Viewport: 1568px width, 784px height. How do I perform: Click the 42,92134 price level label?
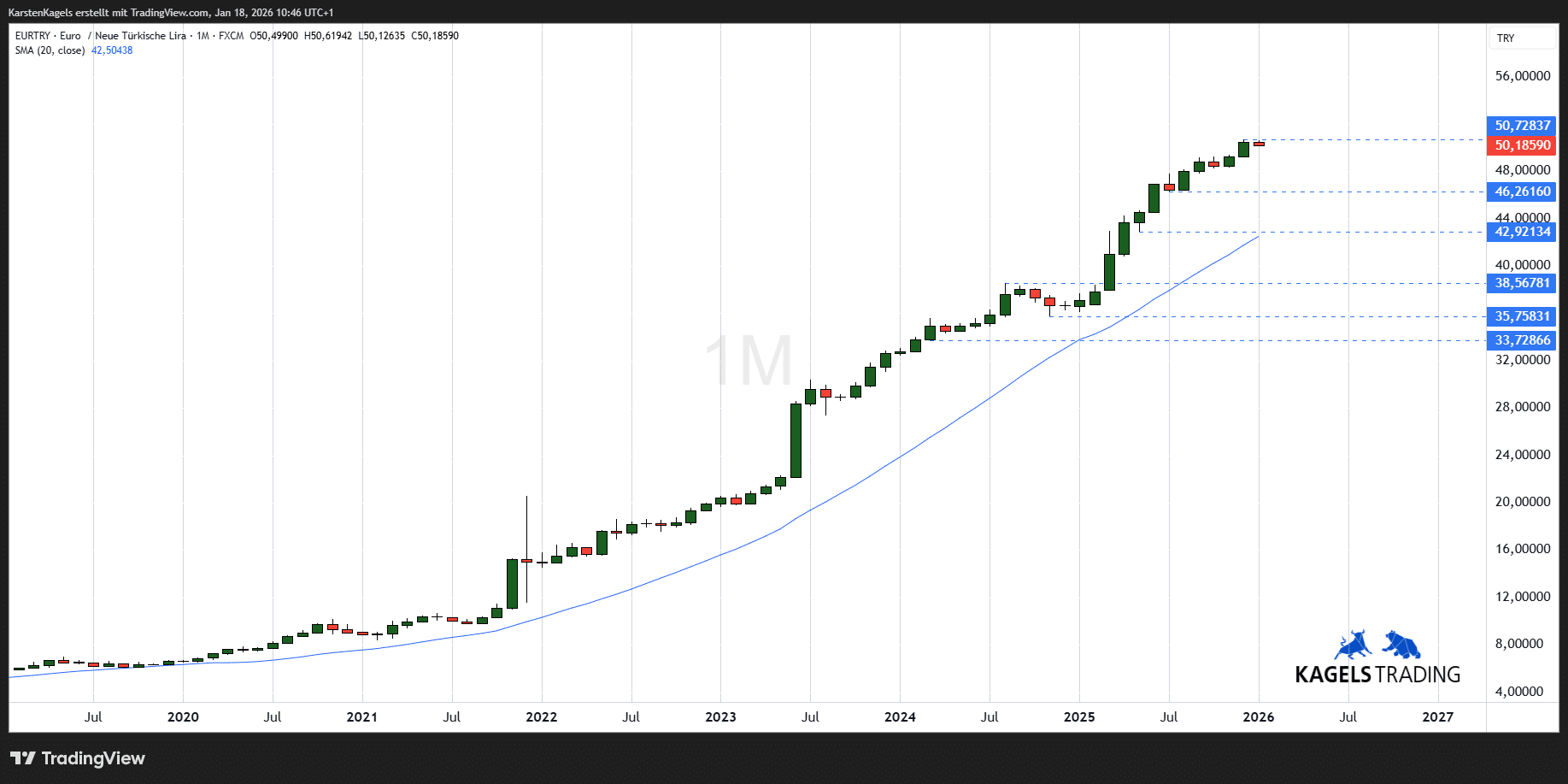[x=1522, y=232]
